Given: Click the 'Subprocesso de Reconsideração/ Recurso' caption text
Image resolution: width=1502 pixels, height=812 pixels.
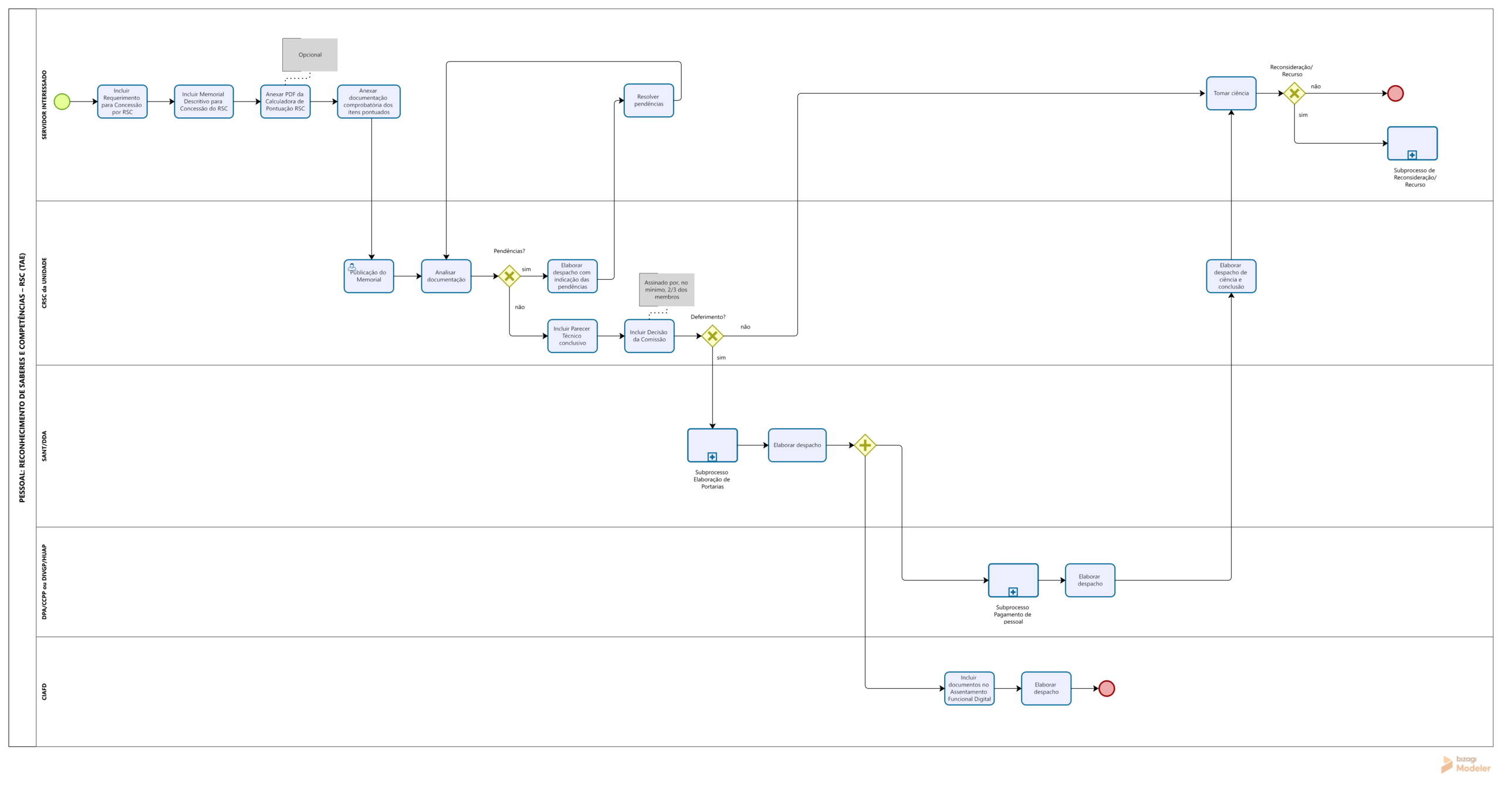Looking at the screenshot, I should pos(1415,177).
